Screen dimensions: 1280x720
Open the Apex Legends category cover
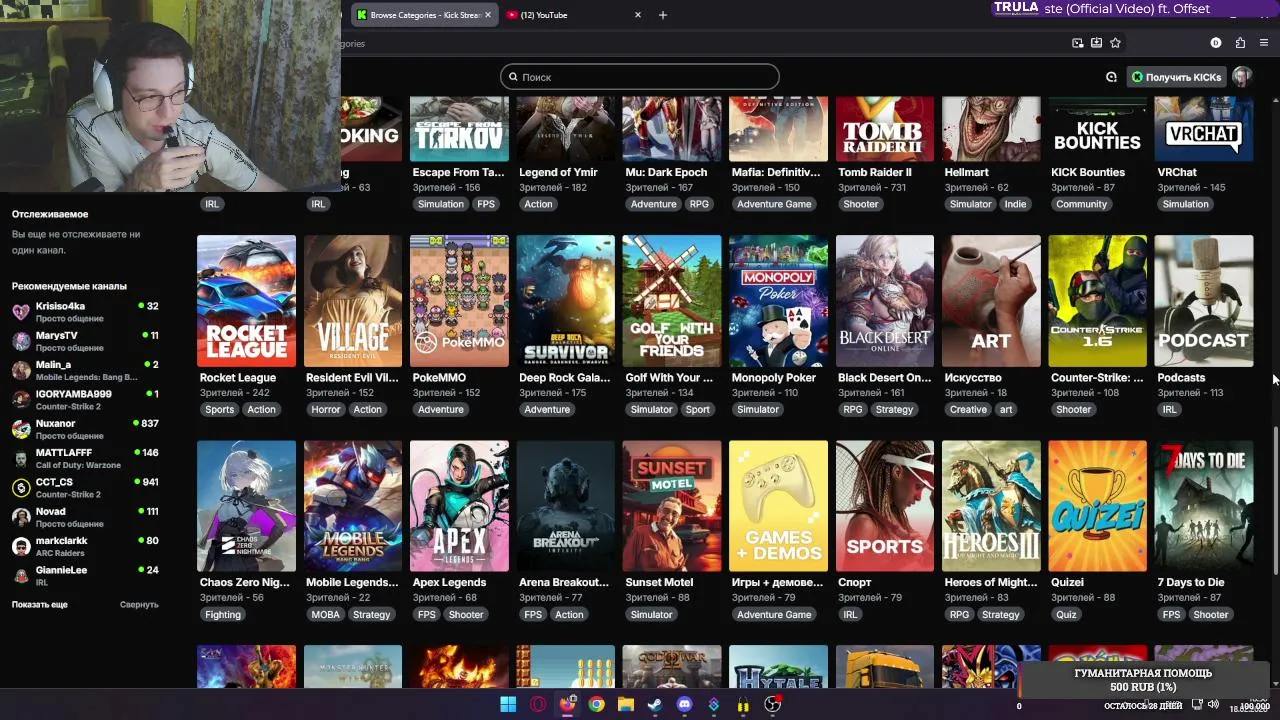459,506
